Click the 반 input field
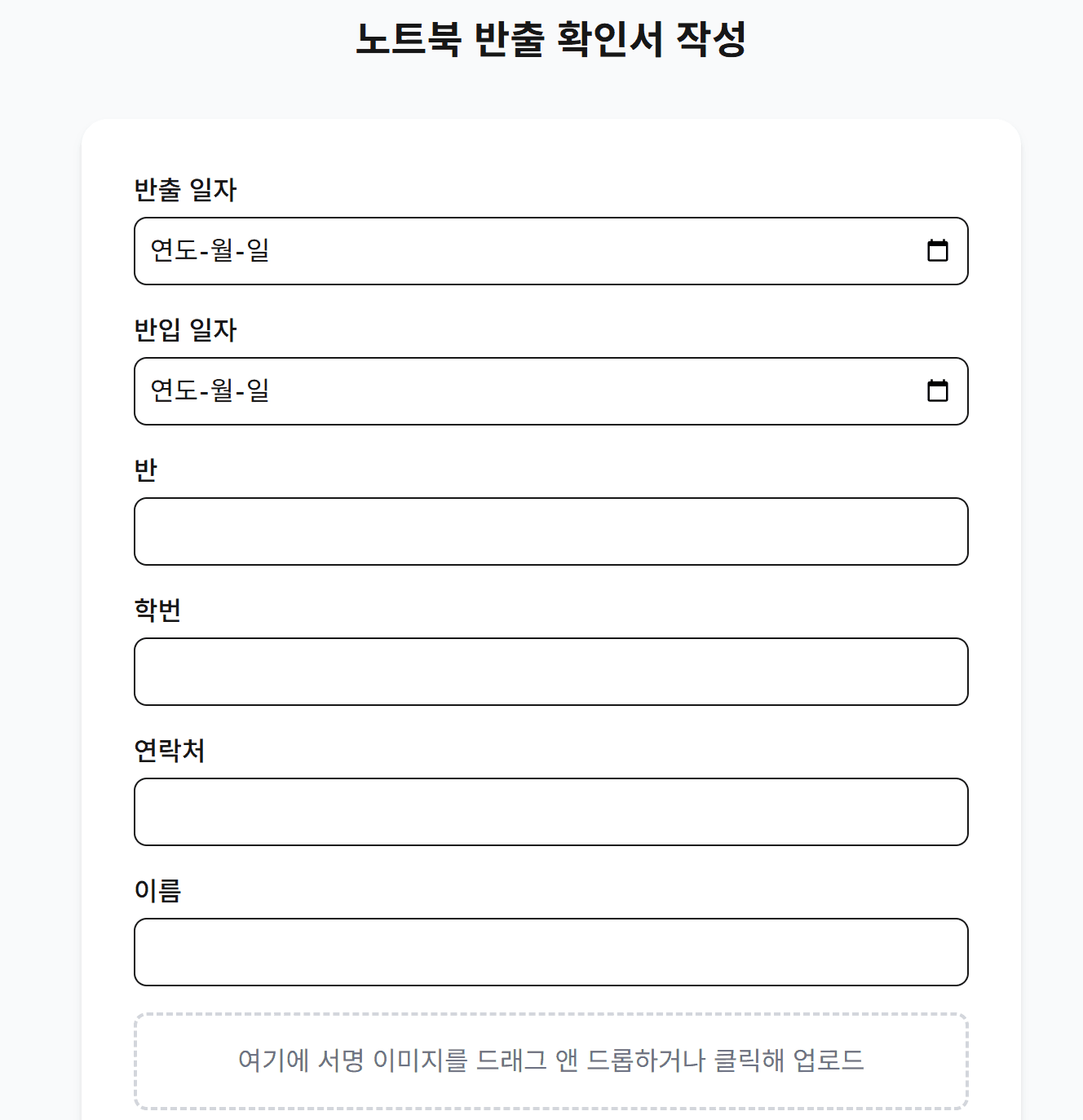Image resolution: width=1083 pixels, height=1120 pixels. pos(550,531)
